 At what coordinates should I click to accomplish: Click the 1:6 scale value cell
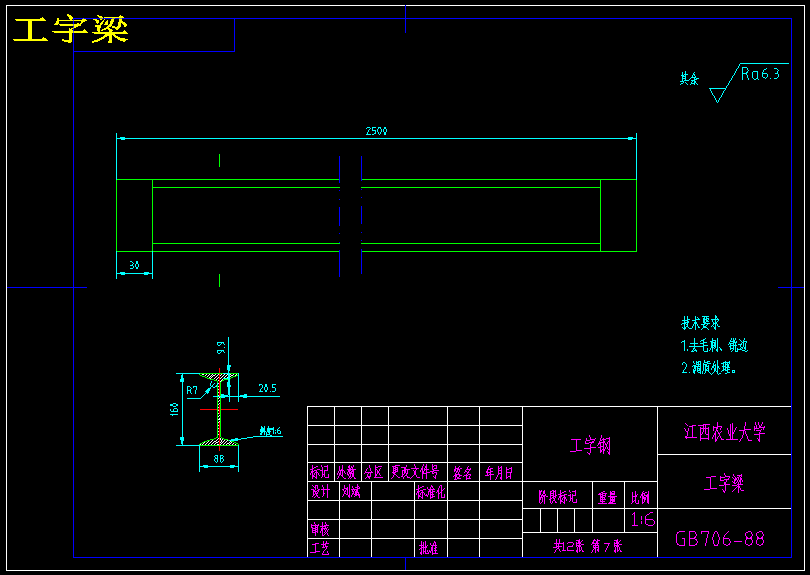pyautogui.click(x=643, y=520)
